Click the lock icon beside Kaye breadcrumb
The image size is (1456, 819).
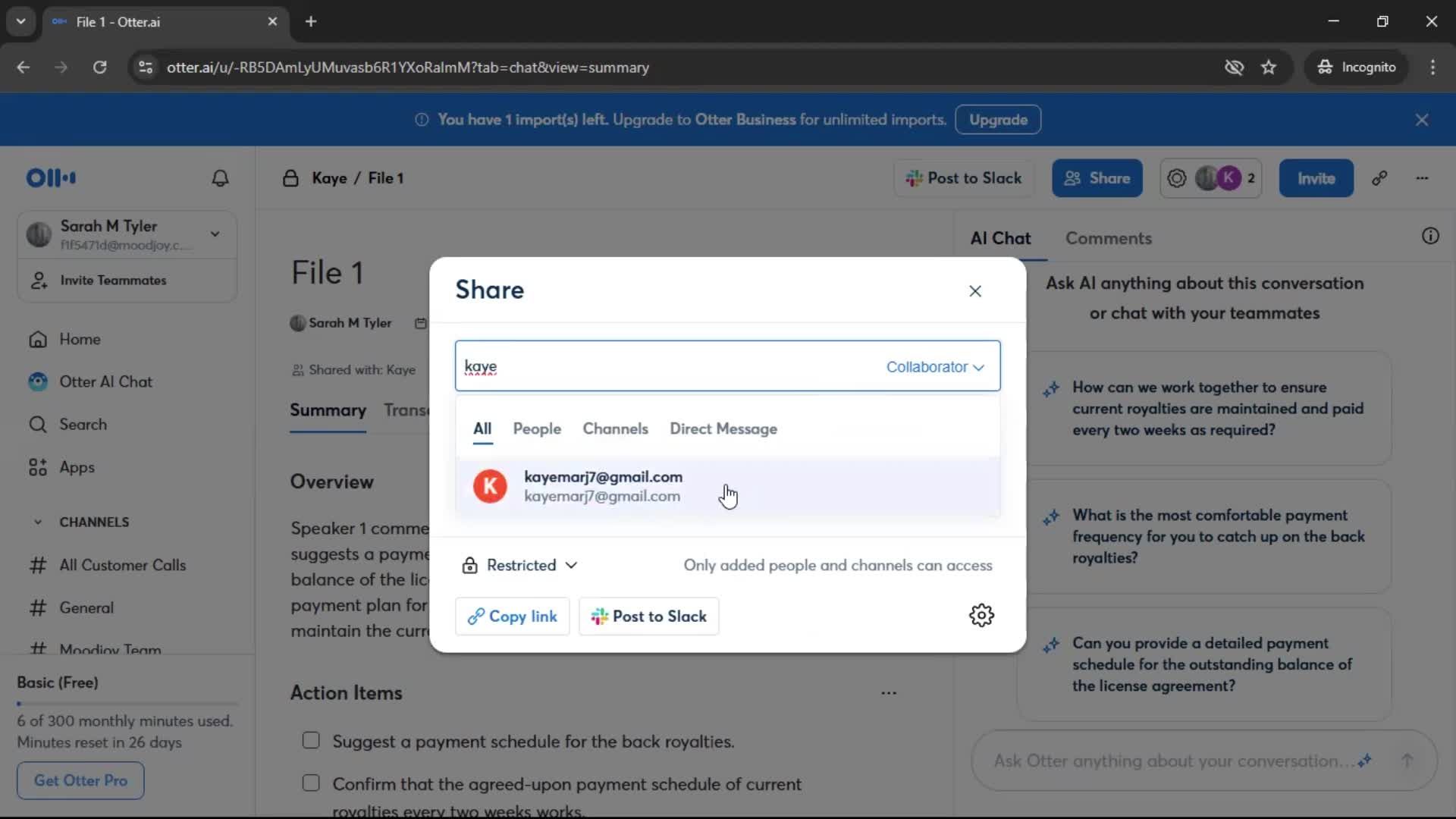290,178
